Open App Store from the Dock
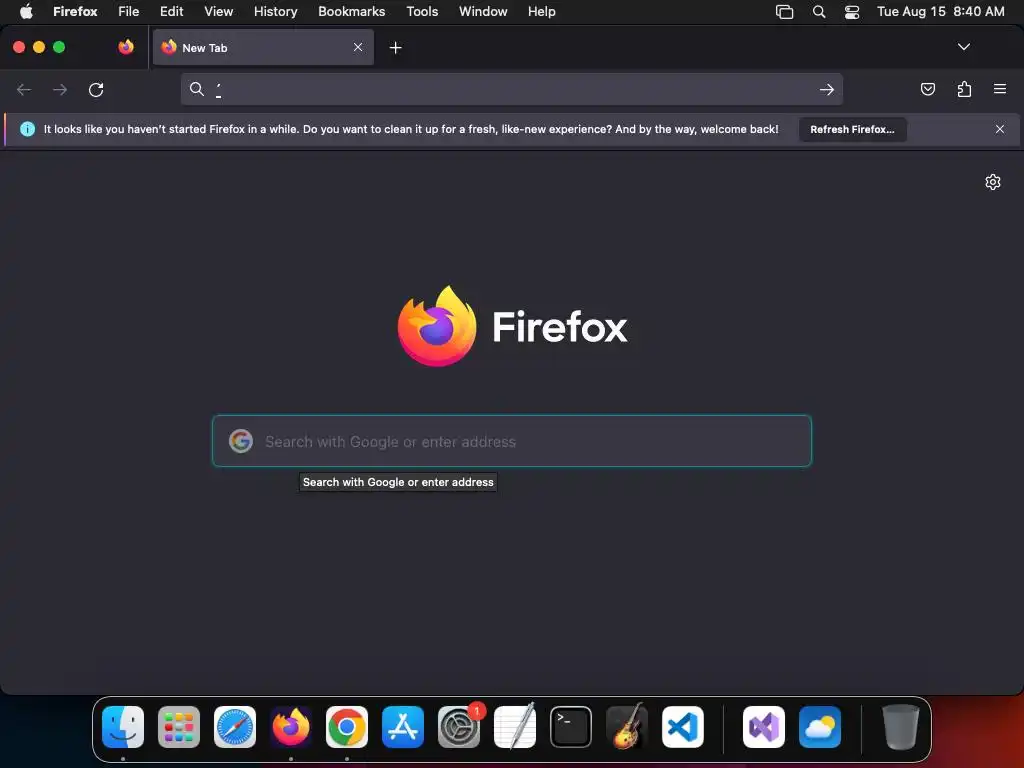This screenshot has width=1024, height=768. (x=403, y=727)
